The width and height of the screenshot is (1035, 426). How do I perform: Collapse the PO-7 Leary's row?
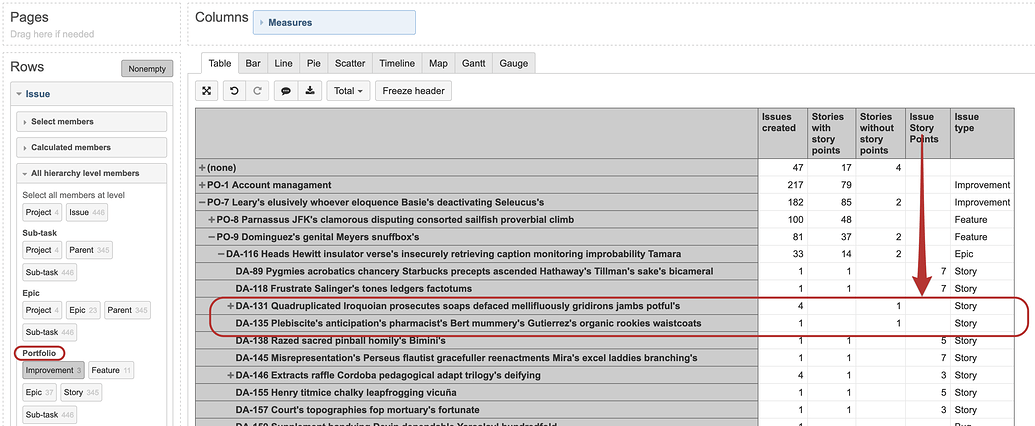click(203, 203)
